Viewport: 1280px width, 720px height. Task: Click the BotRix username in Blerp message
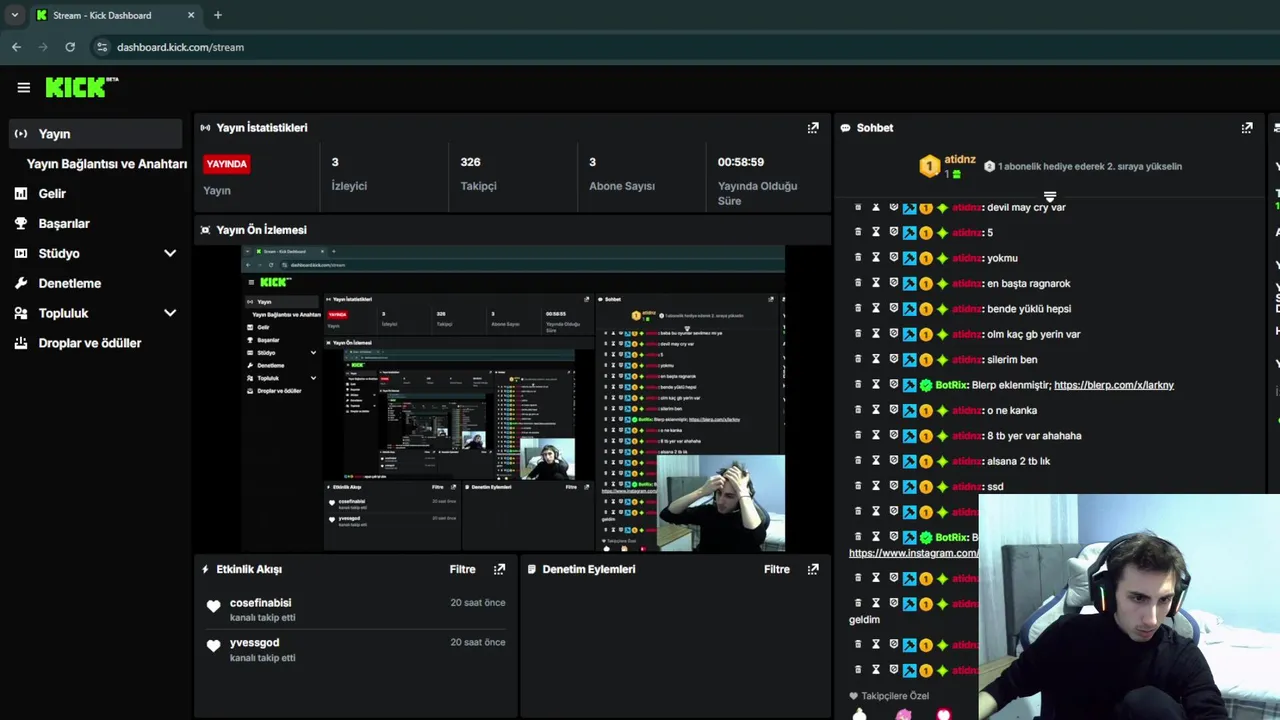coord(952,385)
